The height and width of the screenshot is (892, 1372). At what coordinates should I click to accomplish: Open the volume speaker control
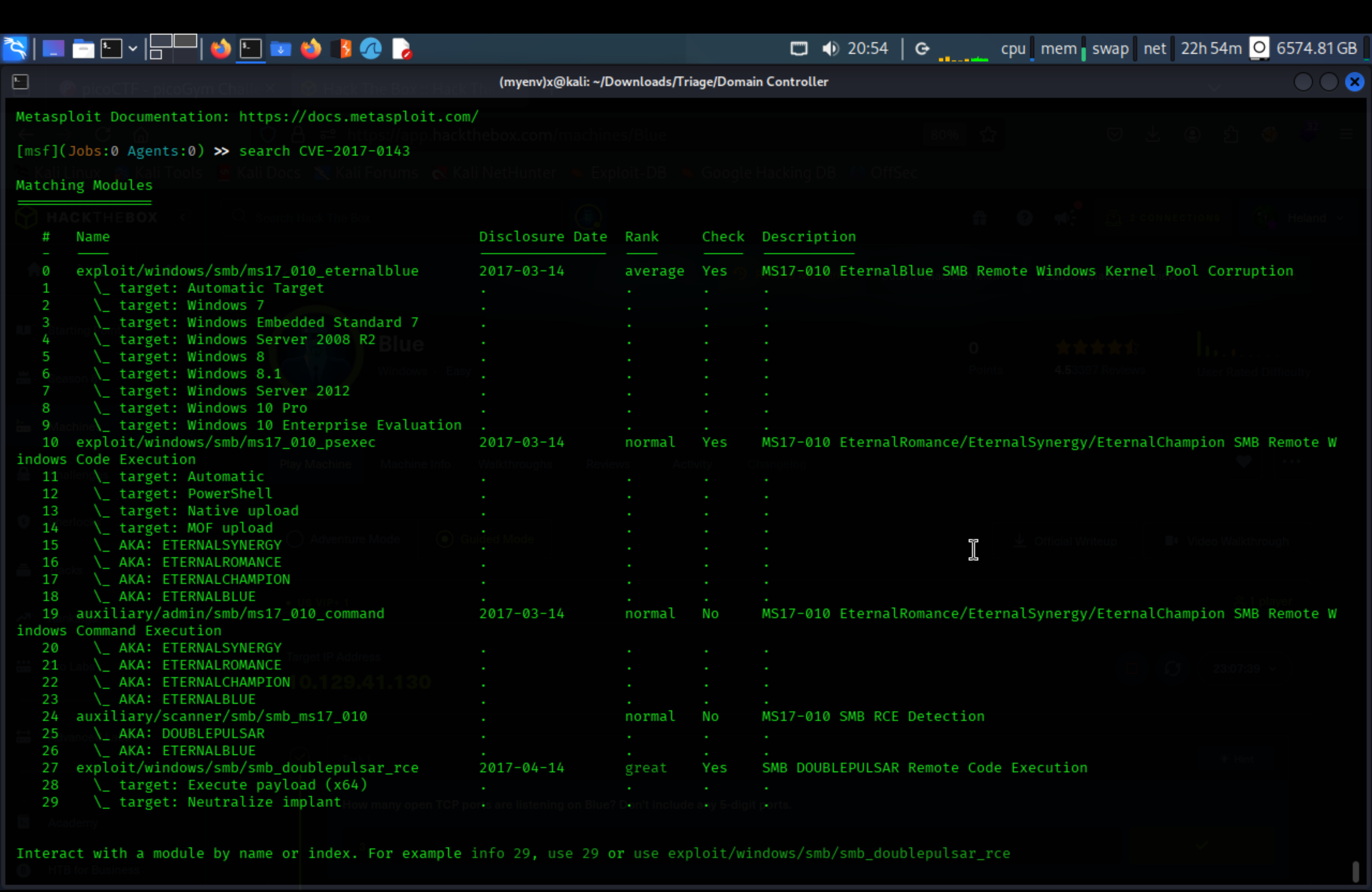pos(830,49)
